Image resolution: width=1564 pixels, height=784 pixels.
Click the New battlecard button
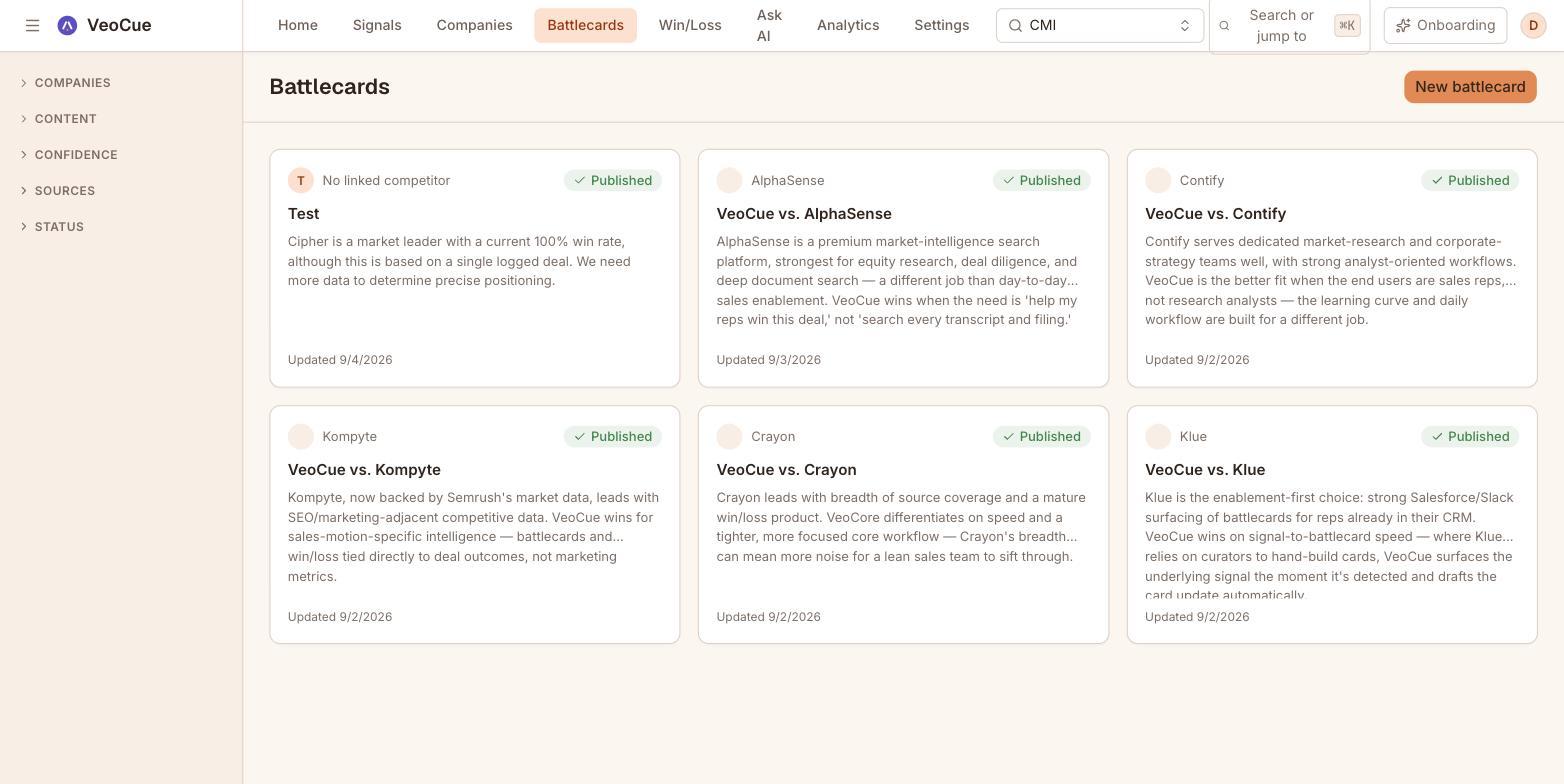[x=1470, y=87]
